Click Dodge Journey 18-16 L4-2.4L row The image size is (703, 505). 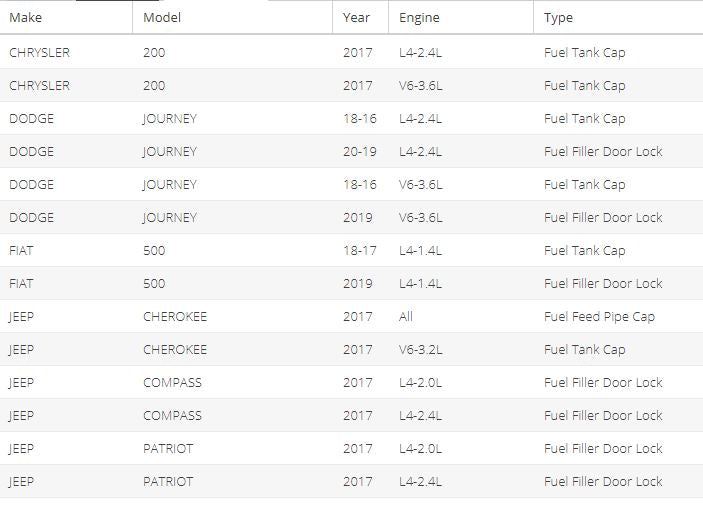point(352,118)
